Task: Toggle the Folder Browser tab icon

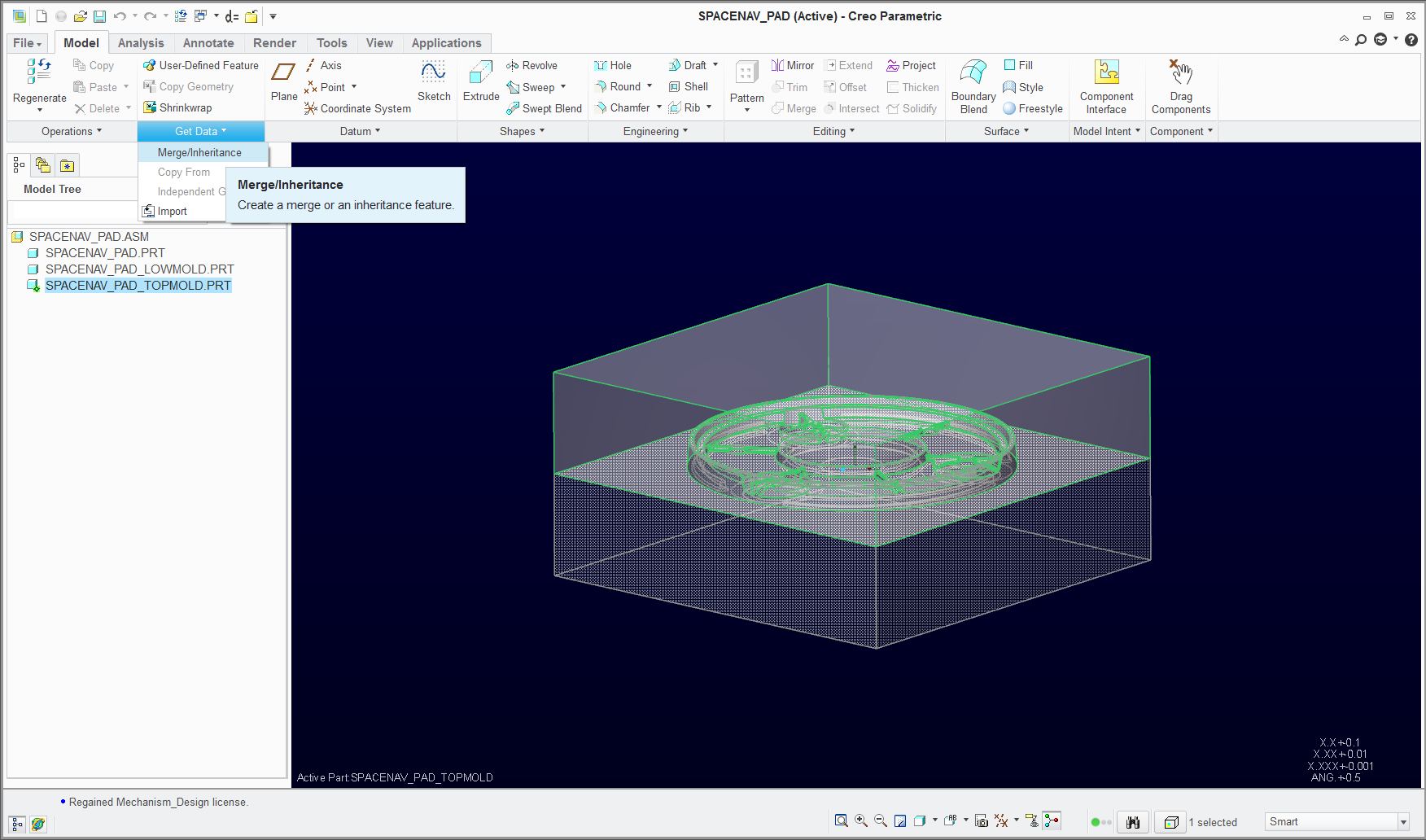Action: tap(43, 165)
